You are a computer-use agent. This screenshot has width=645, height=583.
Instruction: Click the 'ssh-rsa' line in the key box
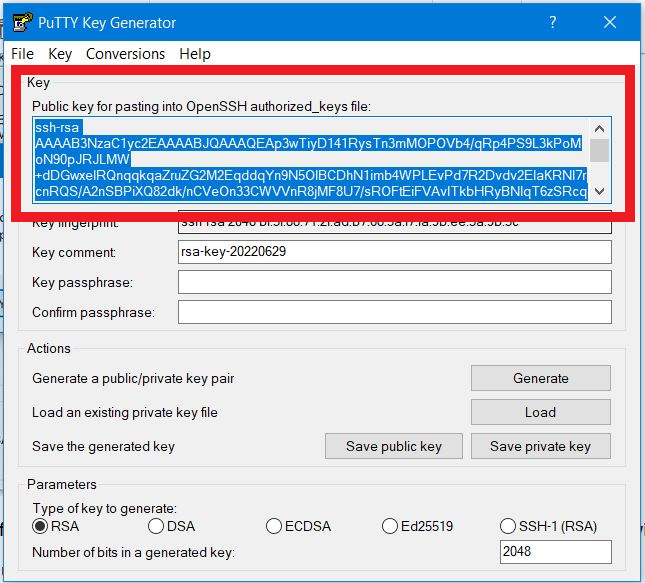tap(57, 127)
